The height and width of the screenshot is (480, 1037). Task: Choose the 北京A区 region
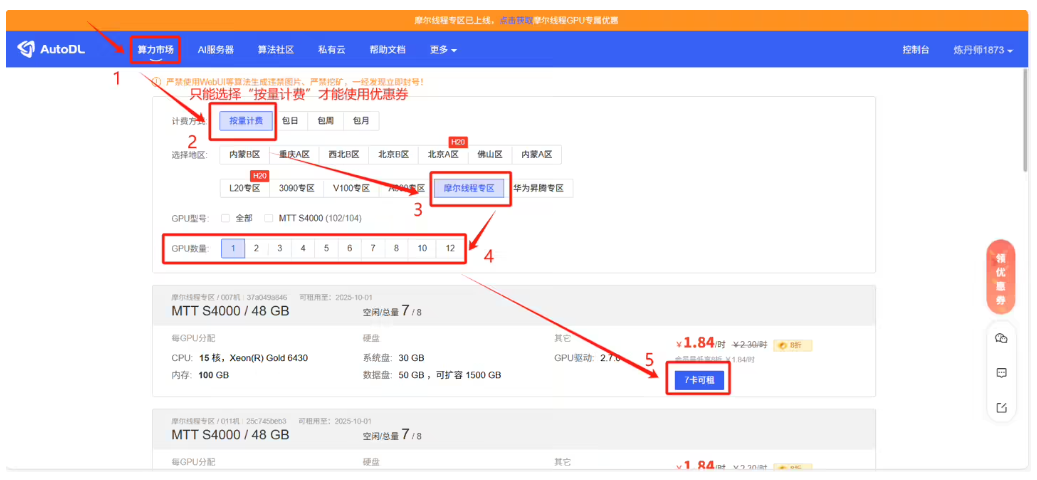point(443,155)
